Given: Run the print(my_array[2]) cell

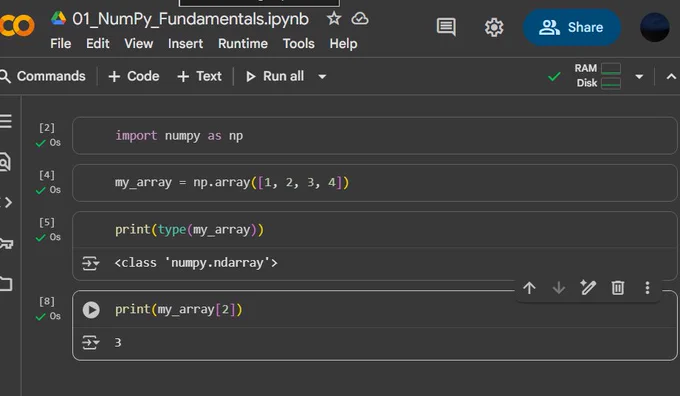Looking at the screenshot, I should (91, 310).
